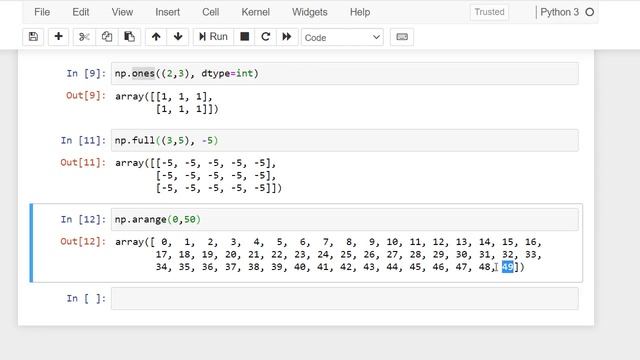The image size is (640, 360).
Task: Click the empty In [ ] prompt
Action: coord(86,298)
